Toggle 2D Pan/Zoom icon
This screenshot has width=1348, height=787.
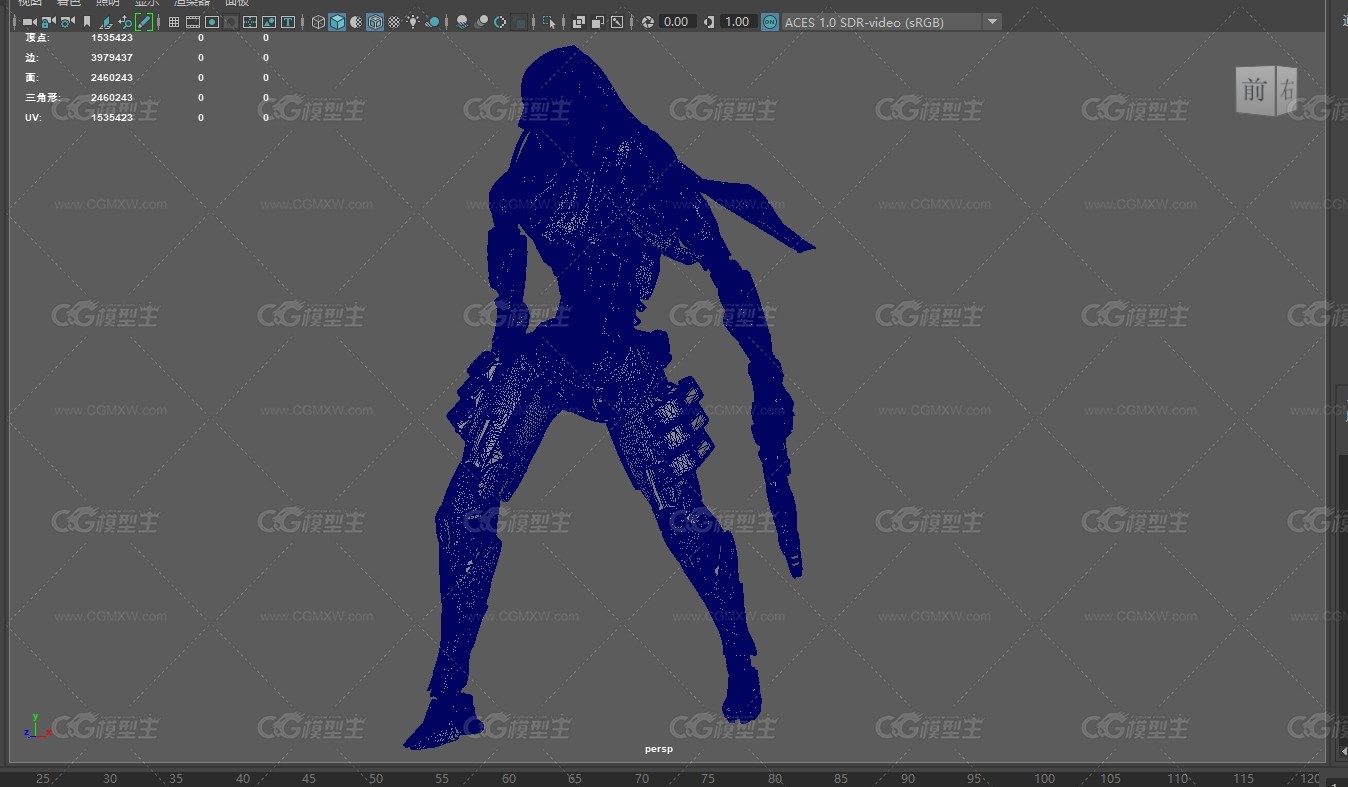(x=125, y=21)
